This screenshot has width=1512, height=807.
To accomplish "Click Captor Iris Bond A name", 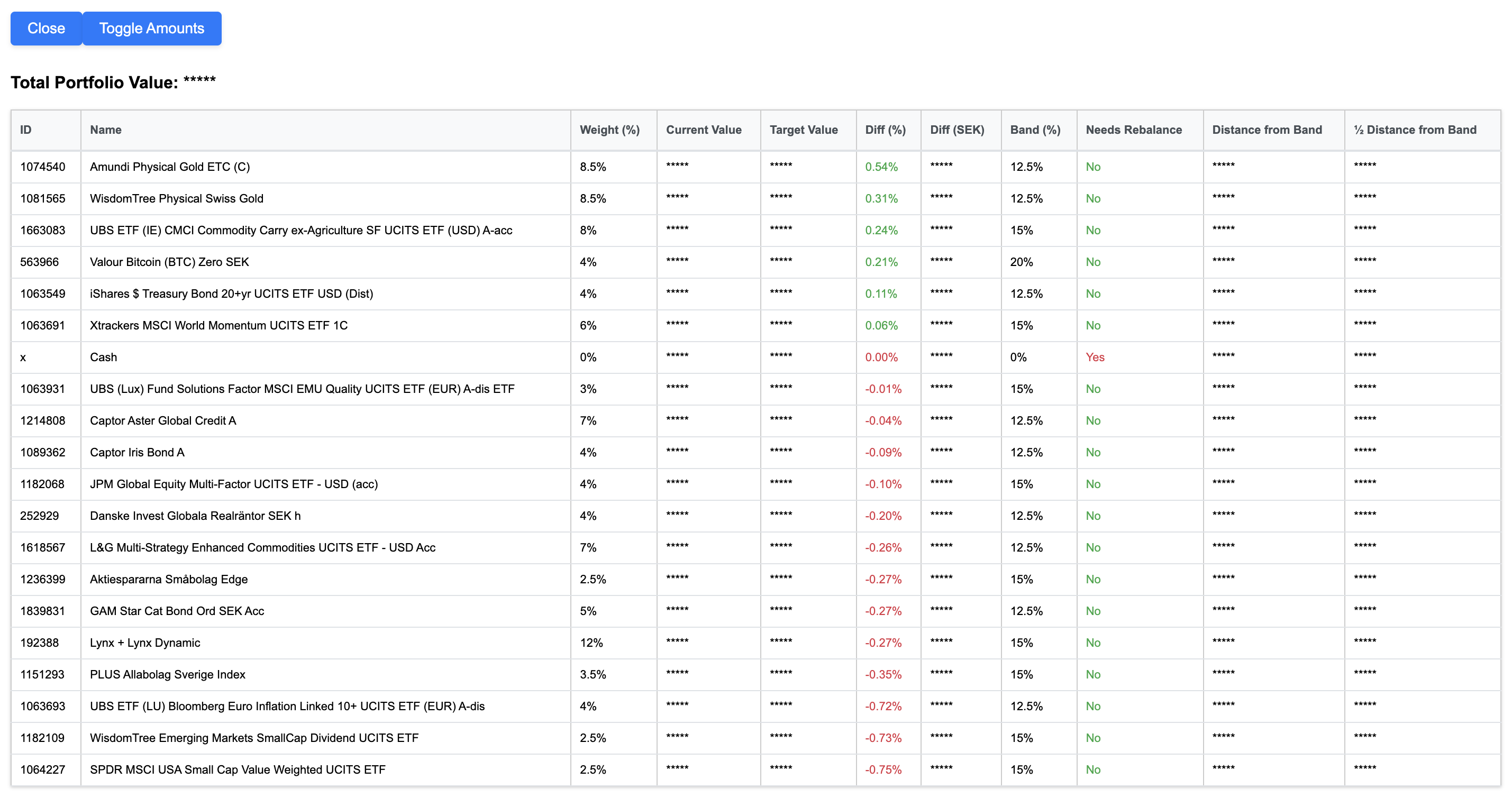I will pos(137,452).
